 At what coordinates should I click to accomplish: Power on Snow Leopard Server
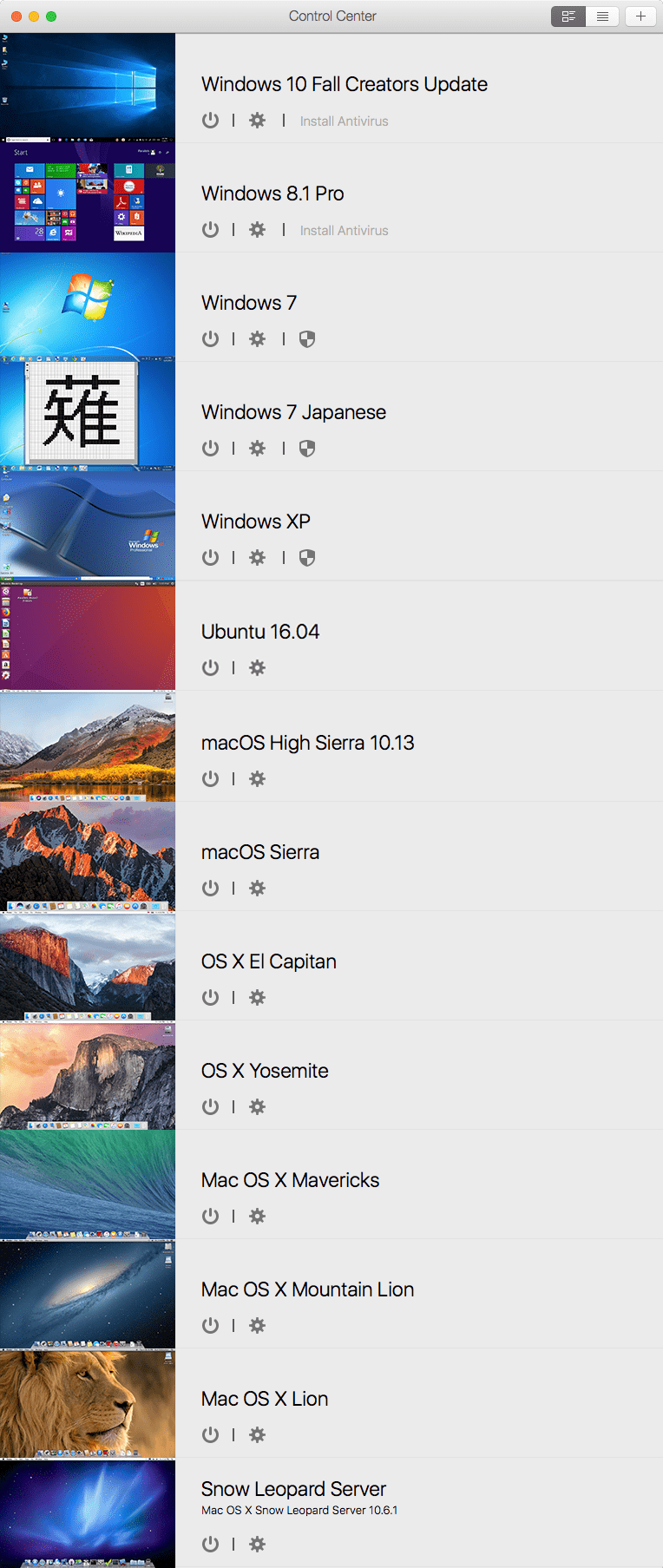click(210, 1545)
